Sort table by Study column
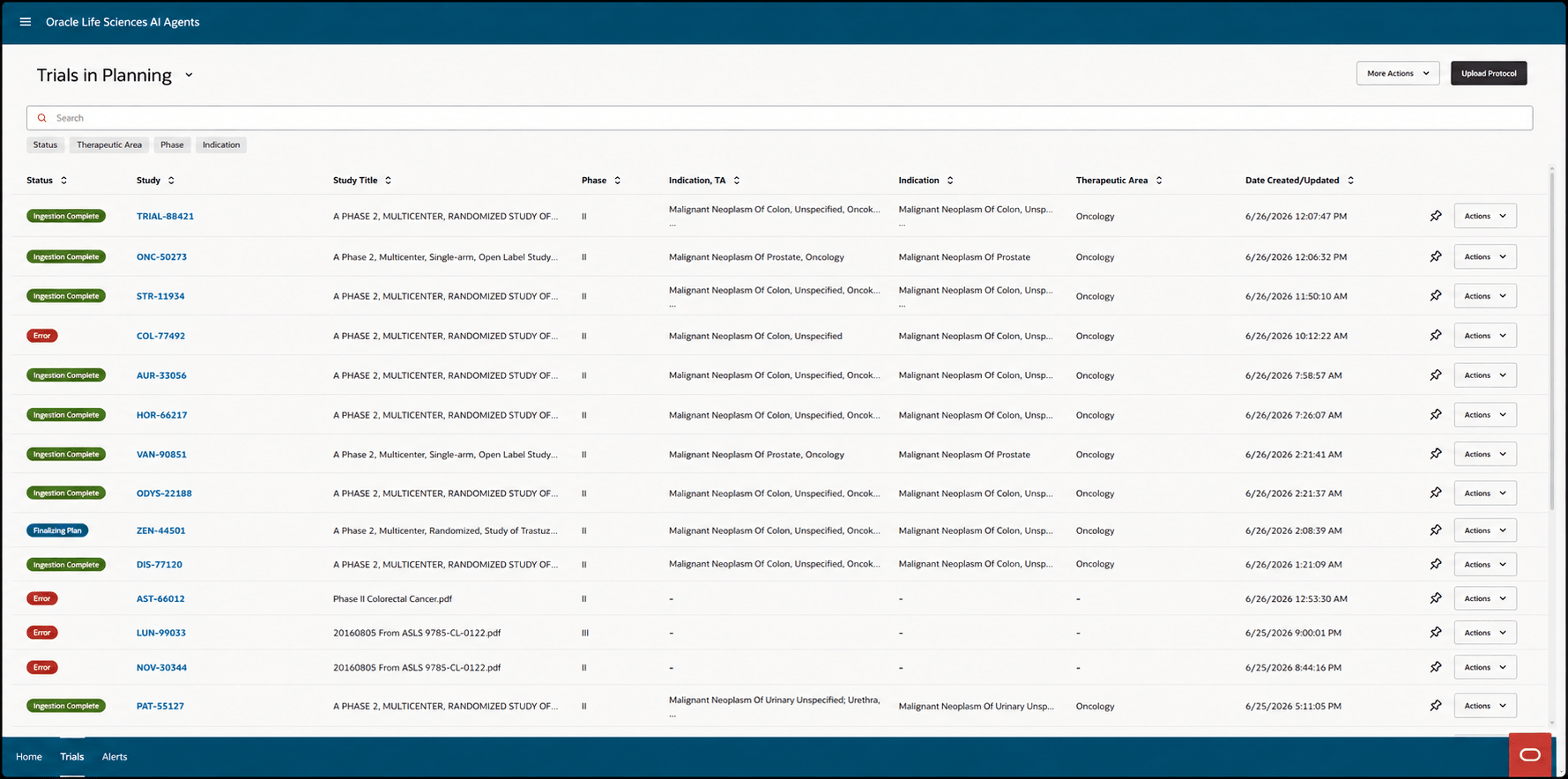This screenshot has width=1568, height=779. point(171,181)
